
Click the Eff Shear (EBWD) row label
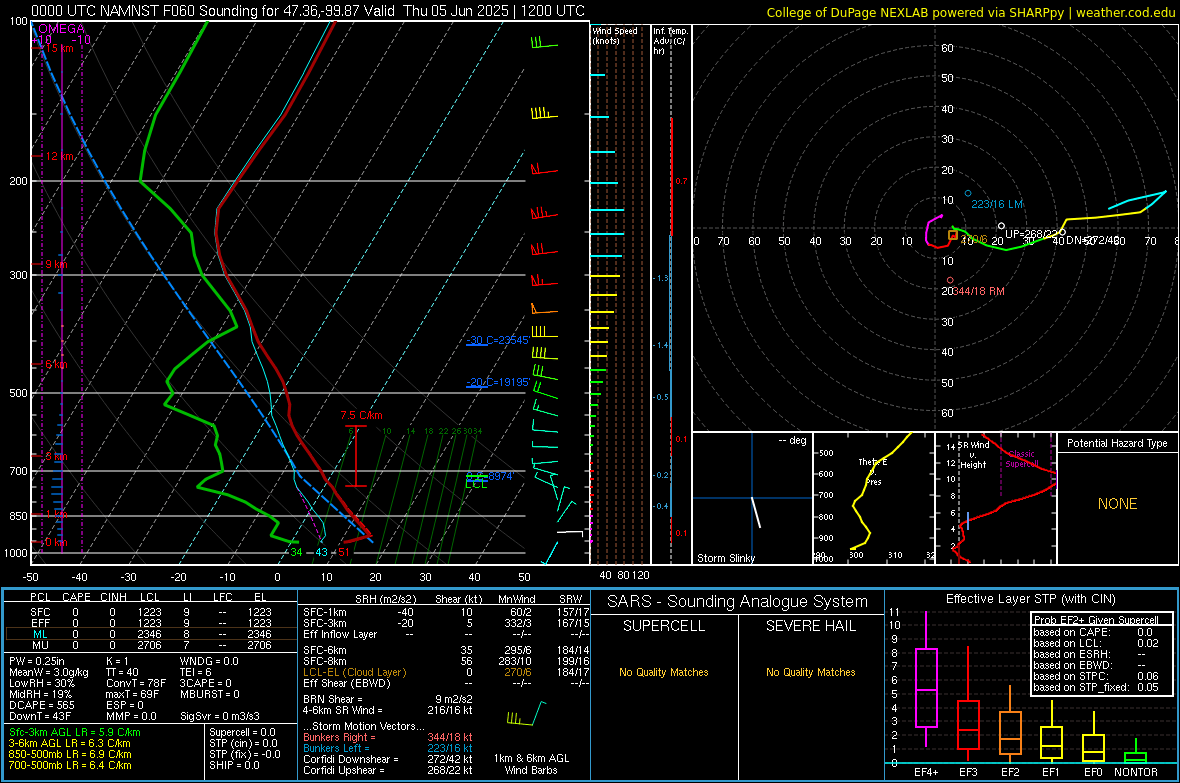pos(347,683)
